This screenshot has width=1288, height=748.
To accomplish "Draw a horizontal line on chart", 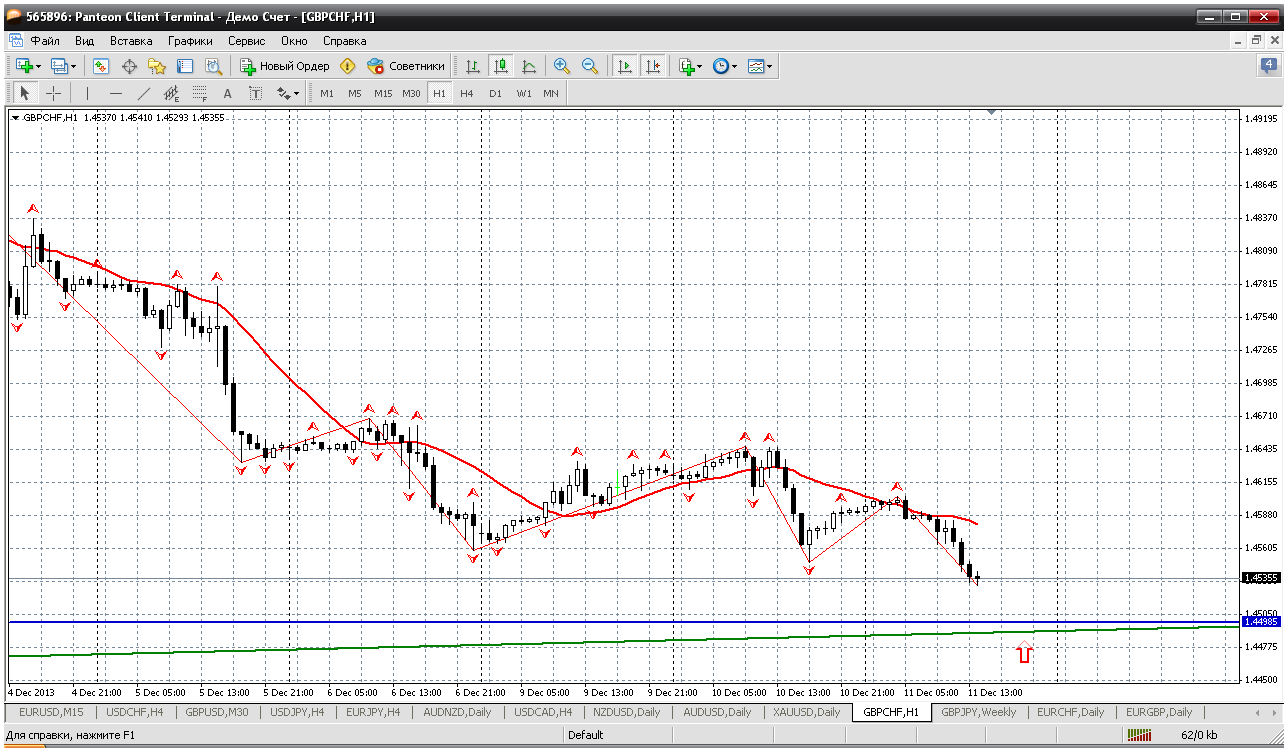I will [116, 93].
